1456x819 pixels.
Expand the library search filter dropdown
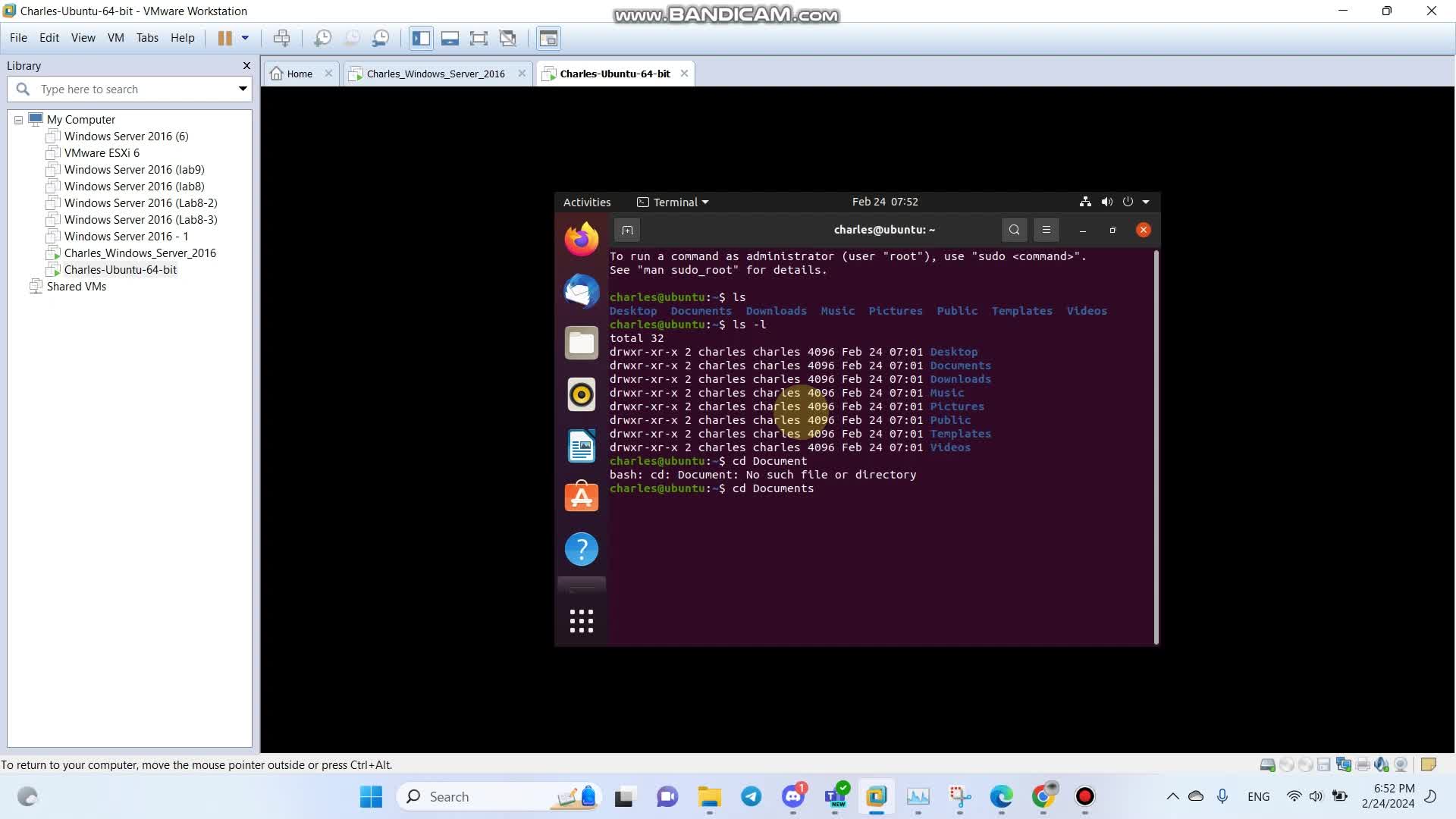[x=243, y=89]
